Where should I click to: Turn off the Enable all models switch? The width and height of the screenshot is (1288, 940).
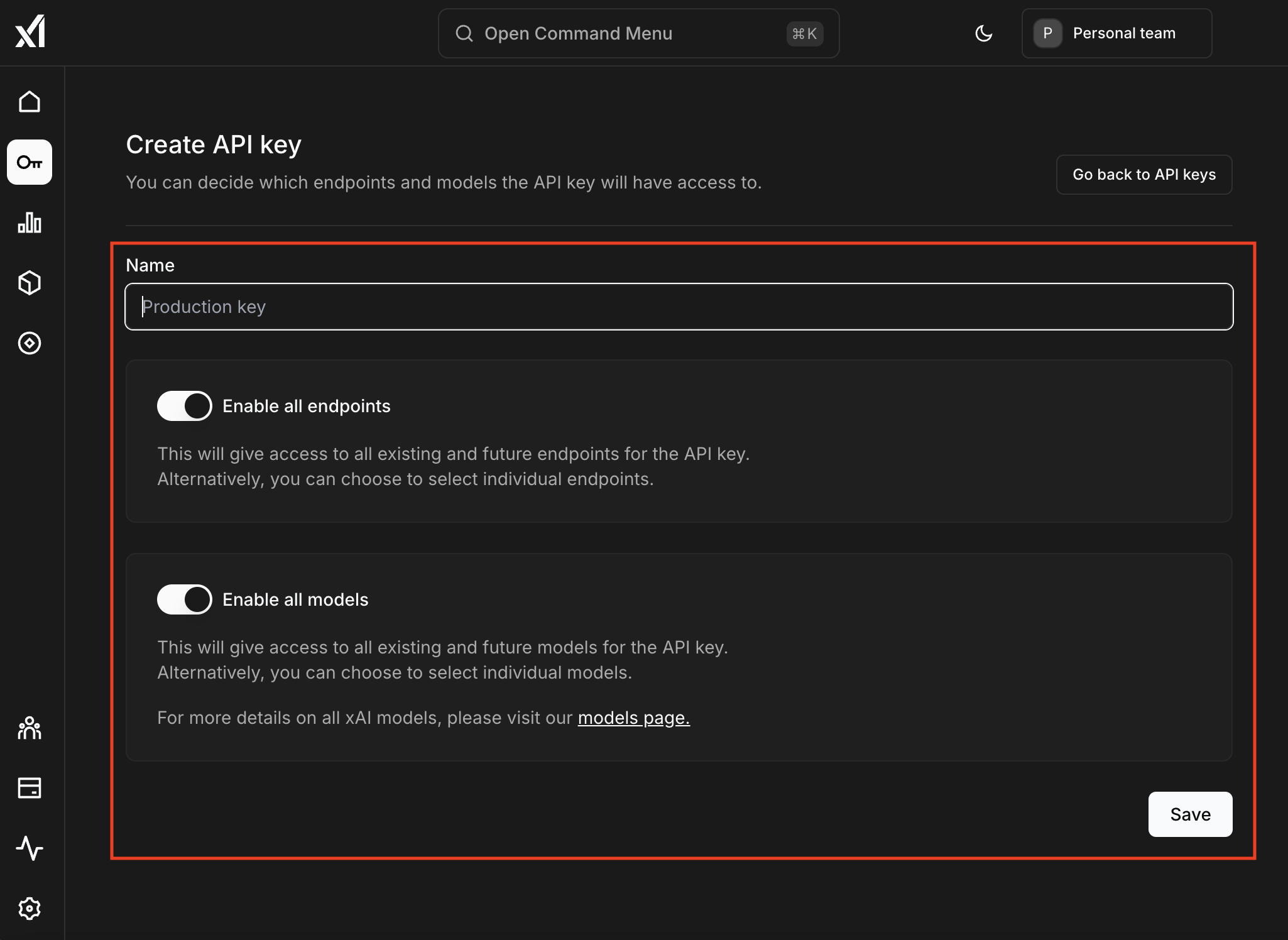185,599
